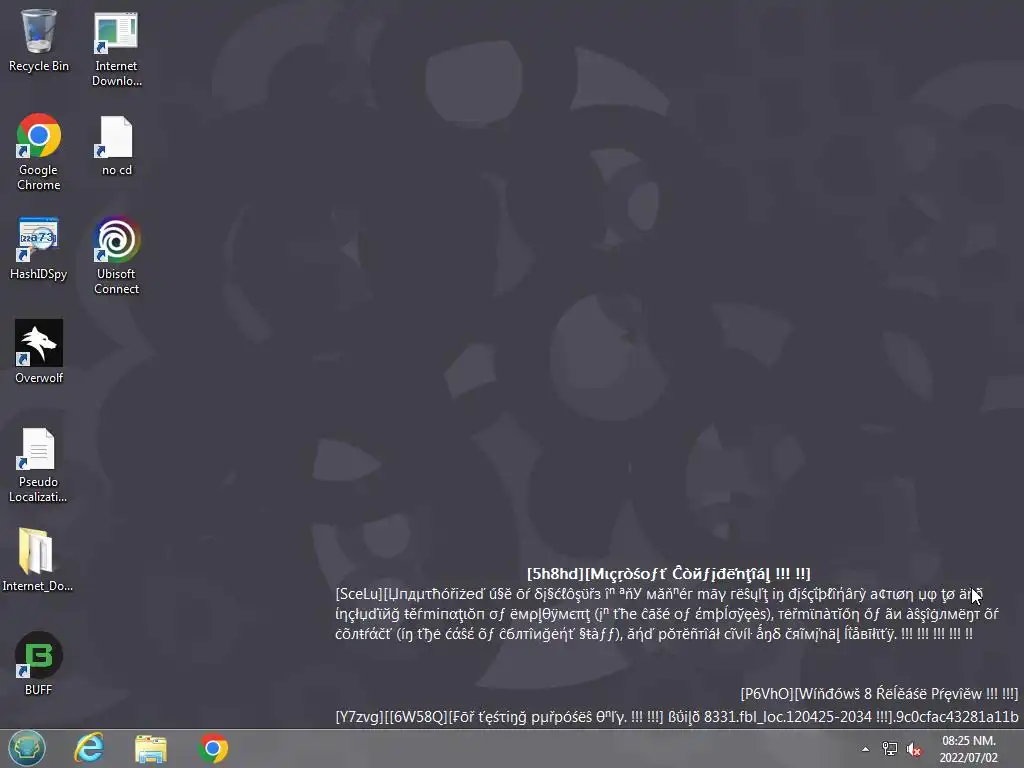1024x768 pixels.
Task: Open File Explorer from the taskbar
Action: point(151,748)
